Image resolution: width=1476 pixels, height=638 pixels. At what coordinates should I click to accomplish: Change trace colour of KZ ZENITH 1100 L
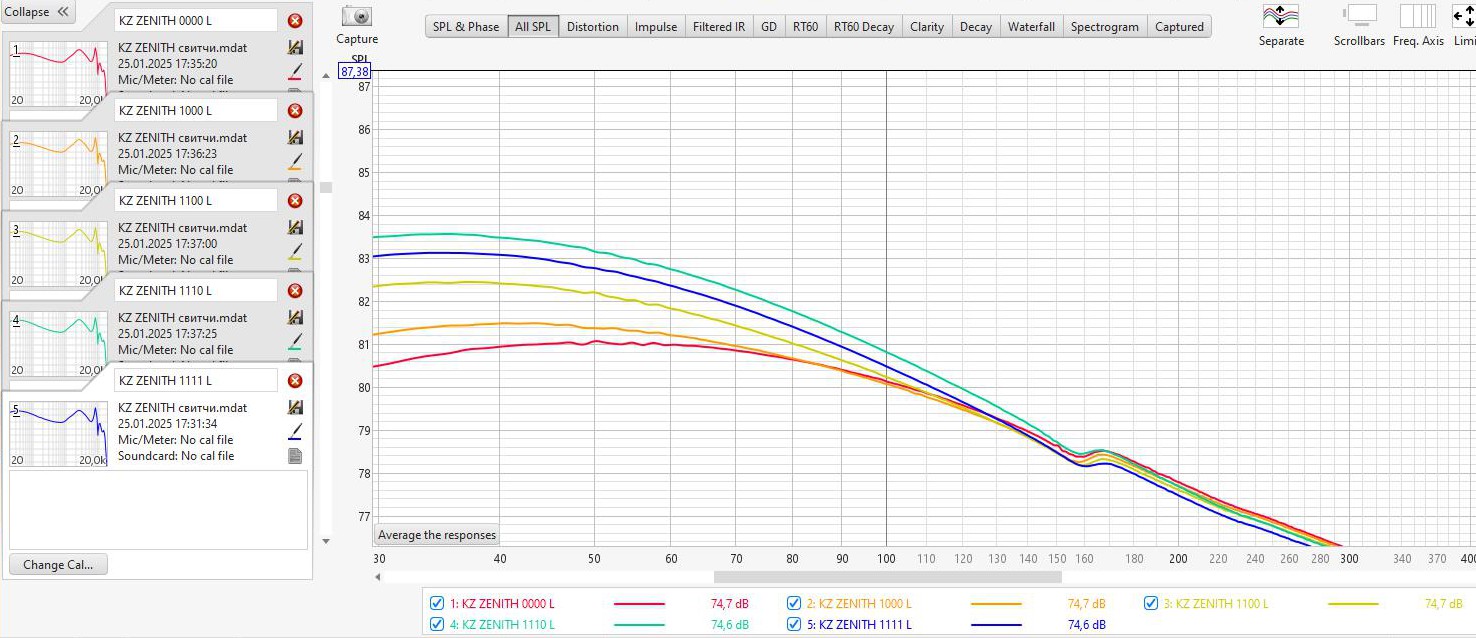295,252
